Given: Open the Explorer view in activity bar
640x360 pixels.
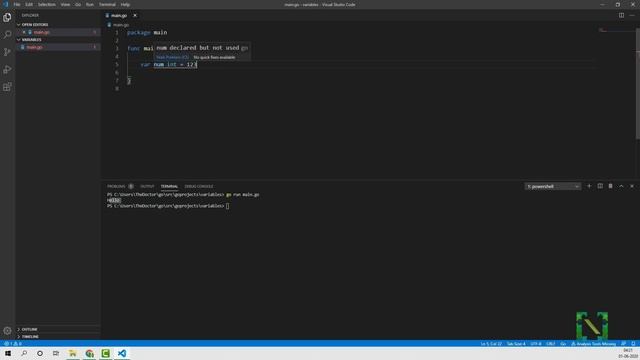Looking at the screenshot, I should (7, 18).
